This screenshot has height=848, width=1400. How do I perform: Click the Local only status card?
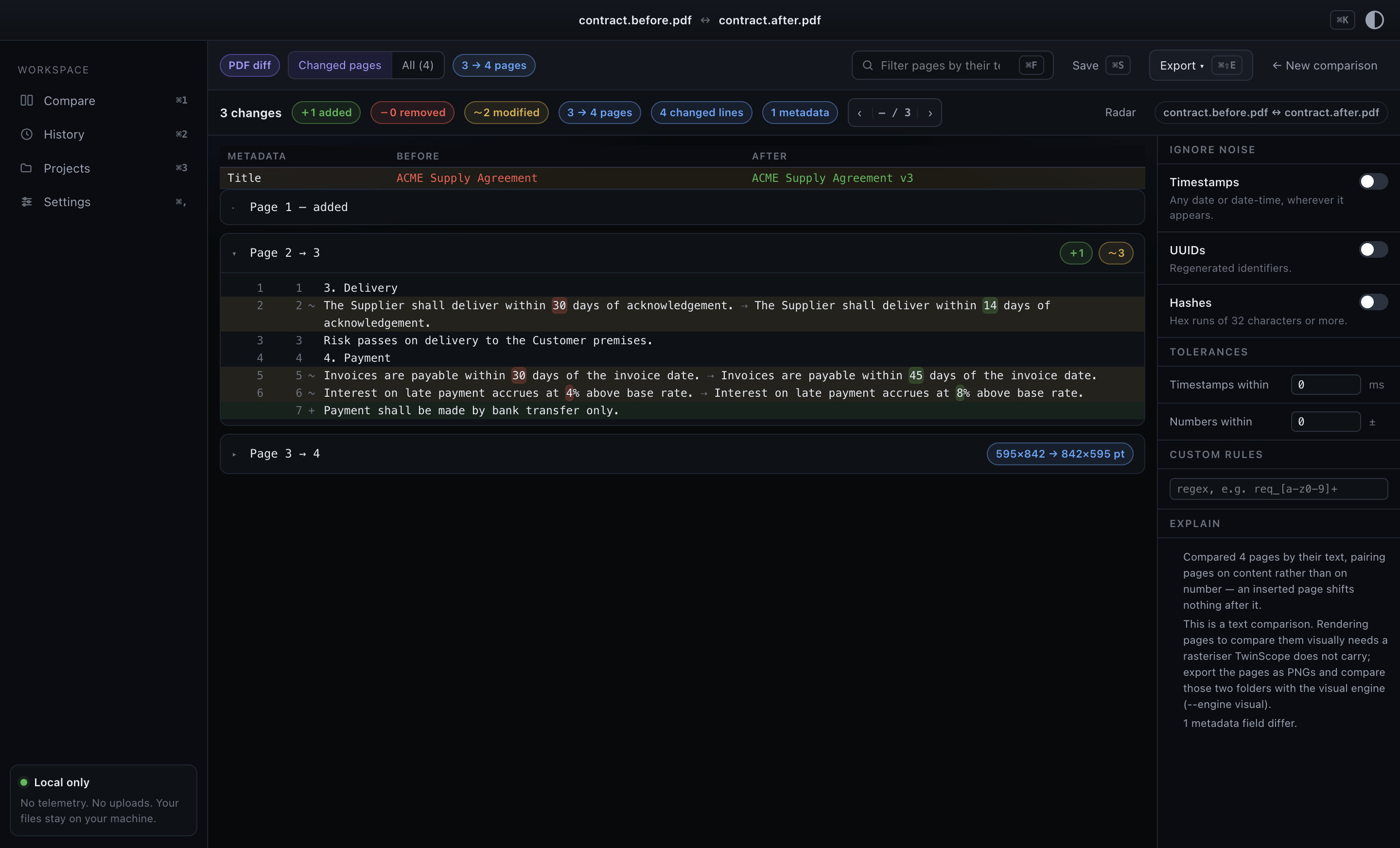click(x=104, y=800)
